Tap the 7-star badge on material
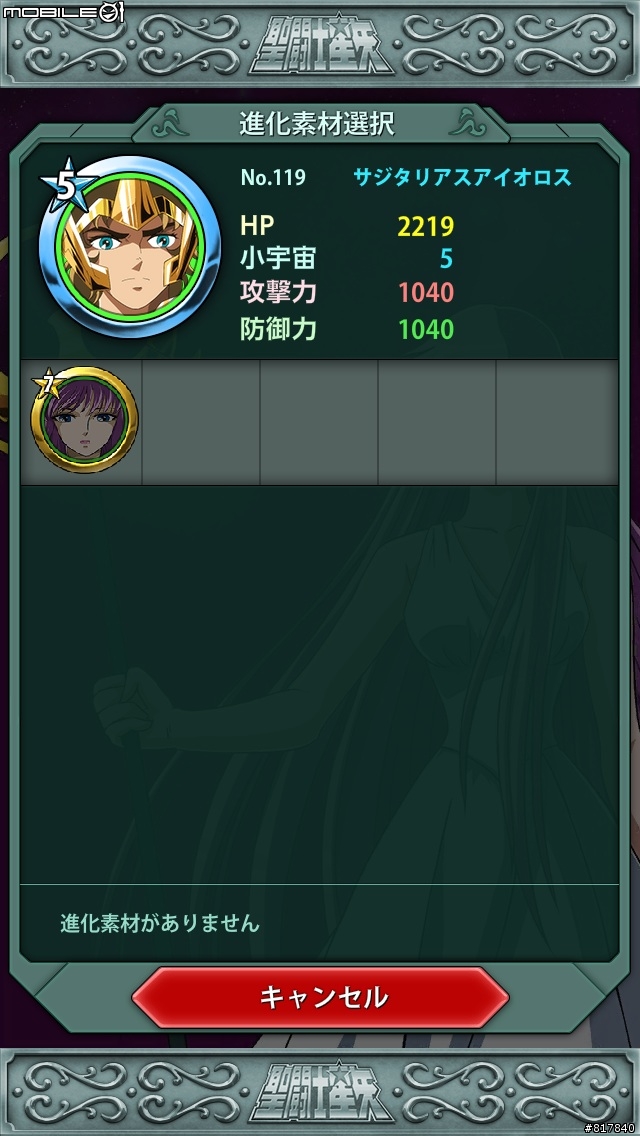Screen dimensions: 640x1136 coord(47,385)
